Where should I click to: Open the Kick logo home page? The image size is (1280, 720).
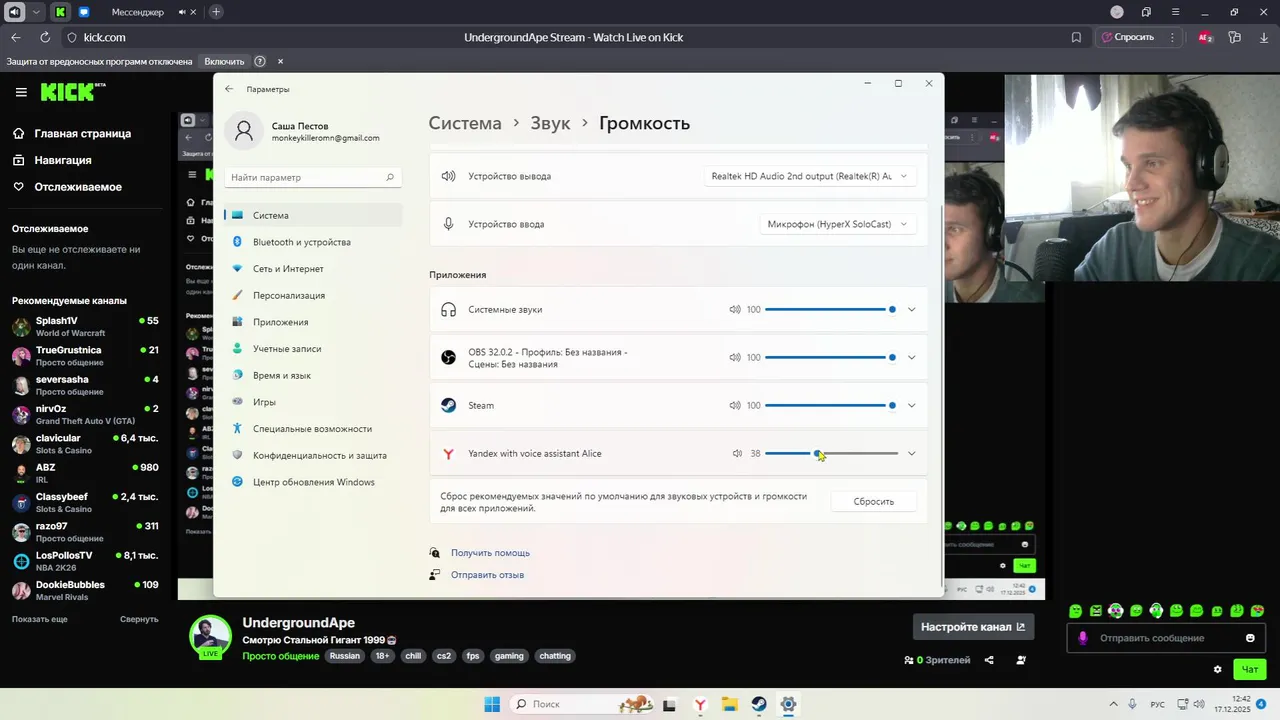coord(72,92)
